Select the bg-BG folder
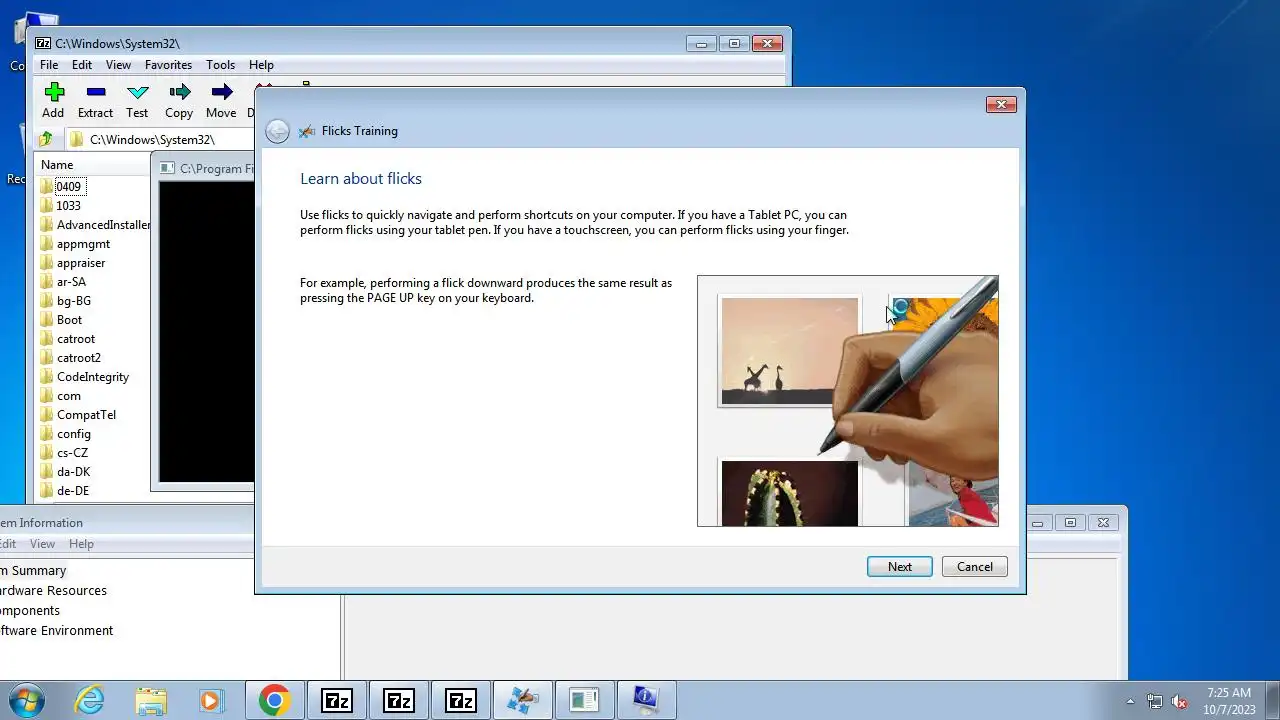Screen dimensions: 1280x720 click(74, 300)
